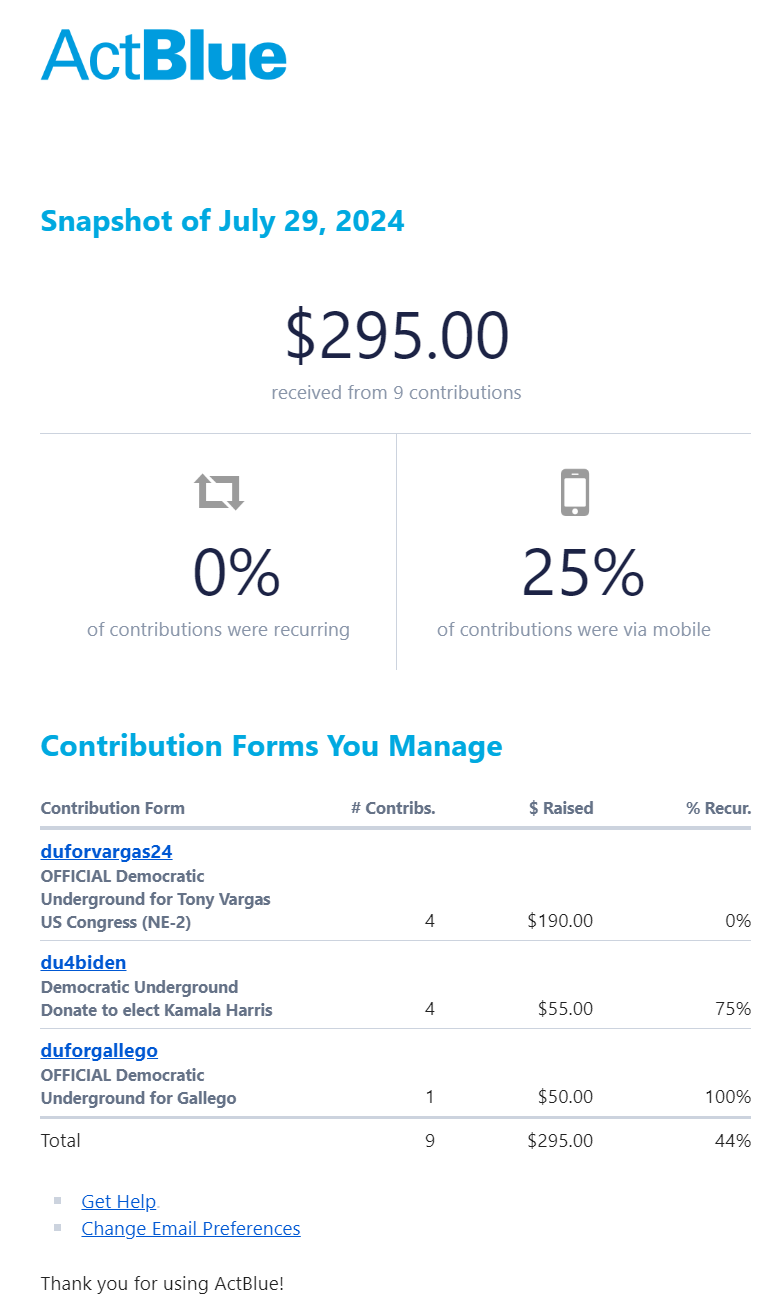767x1310 pixels.
Task: Click the 44% total recurring value
Action: click(733, 1141)
